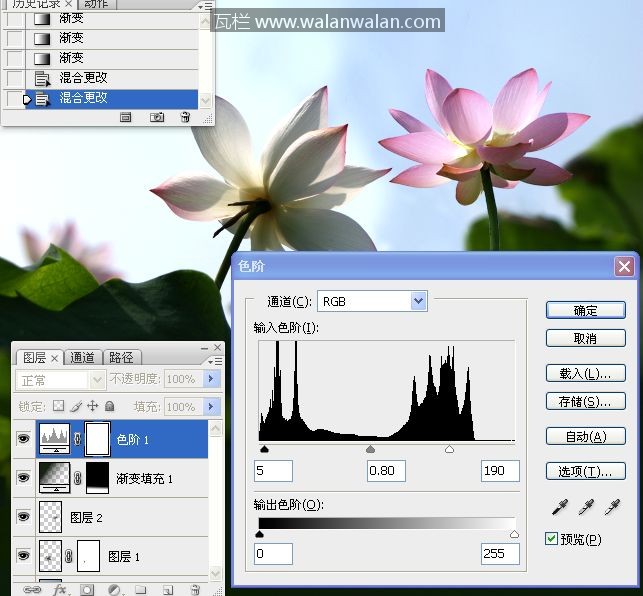Click the 确定 button
Viewport: 643px width, 596px height.
coord(585,311)
